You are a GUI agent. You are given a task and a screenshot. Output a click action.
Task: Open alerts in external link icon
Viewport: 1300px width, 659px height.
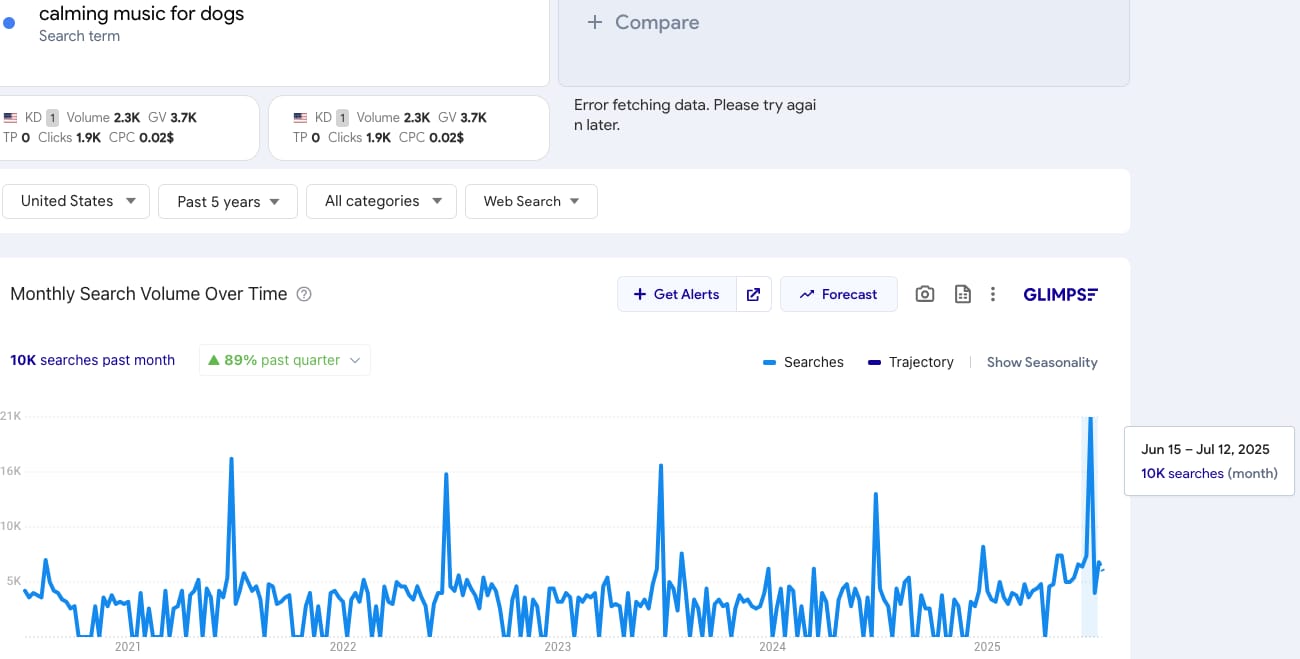pyautogui.click(x=754, y=294)
